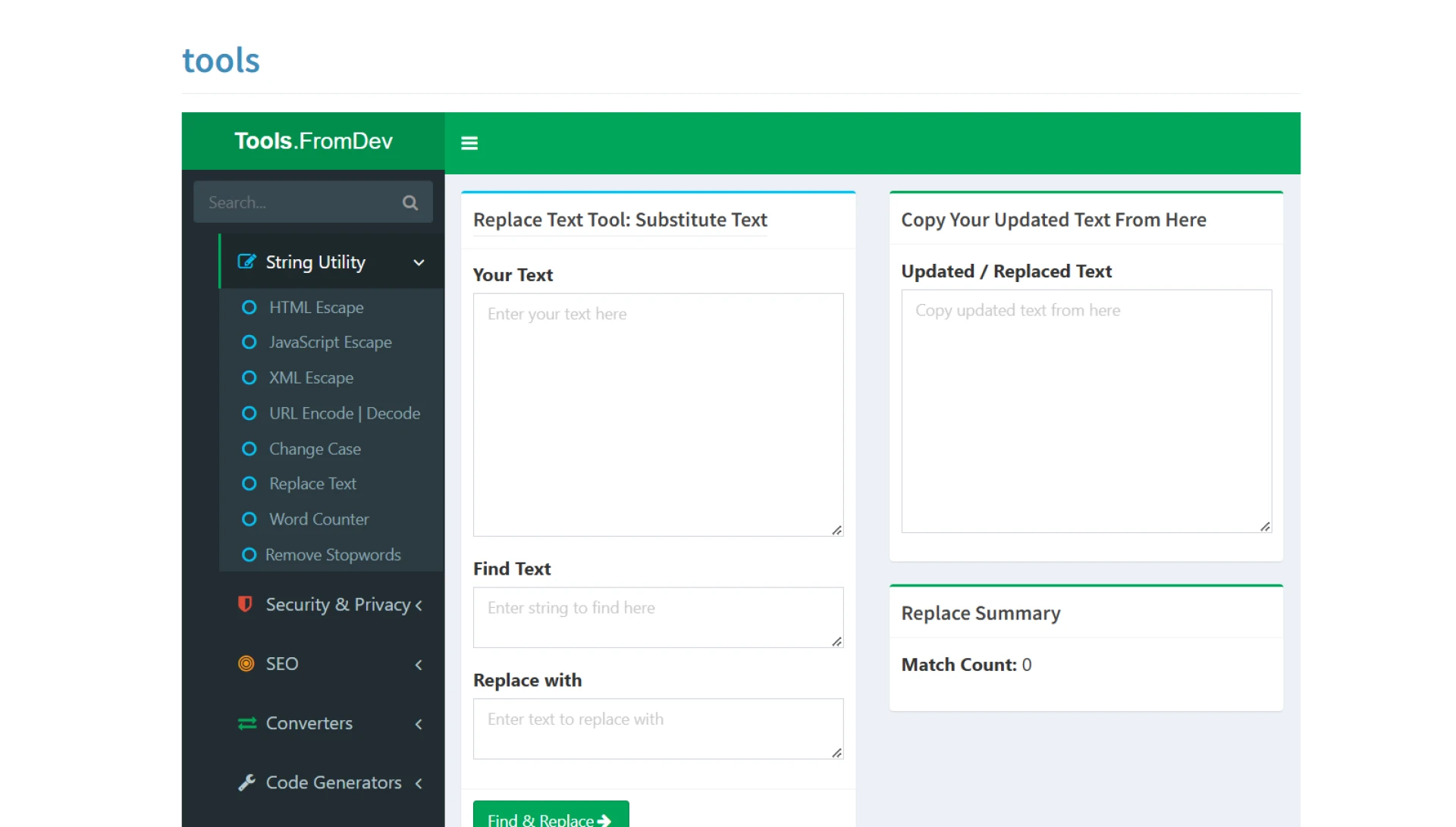Select the String Utility pencil icon

tap(246, 261)
